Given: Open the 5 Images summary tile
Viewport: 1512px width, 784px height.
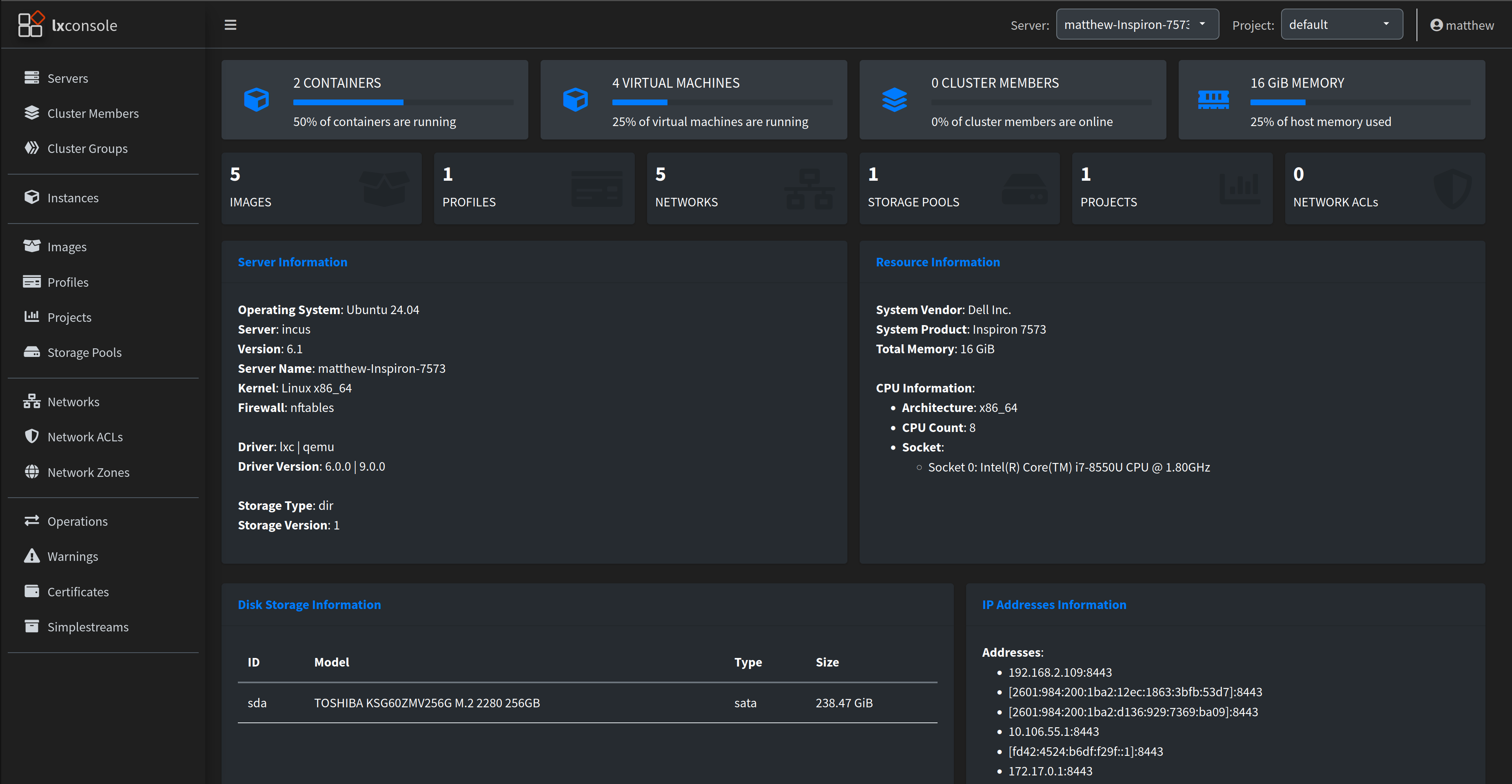Looking at the screenshot, I should [321, 188].
